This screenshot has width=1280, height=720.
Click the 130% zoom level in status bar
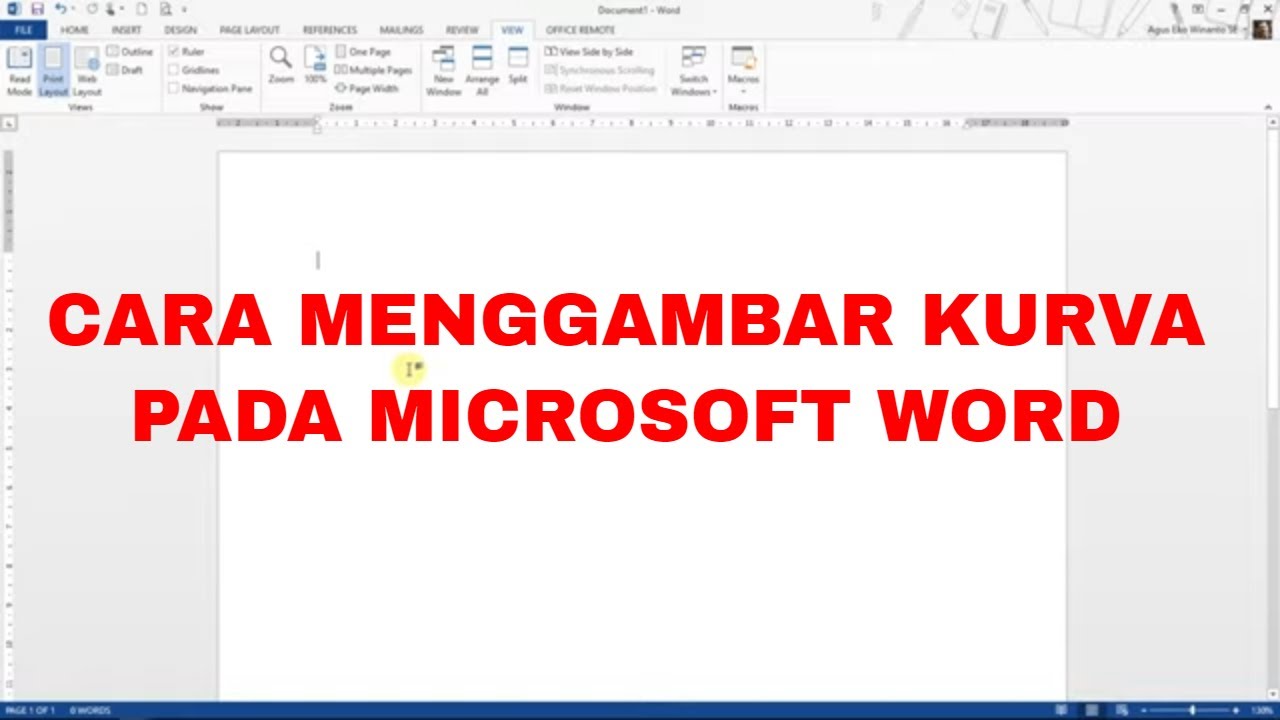coord(1263,710)
